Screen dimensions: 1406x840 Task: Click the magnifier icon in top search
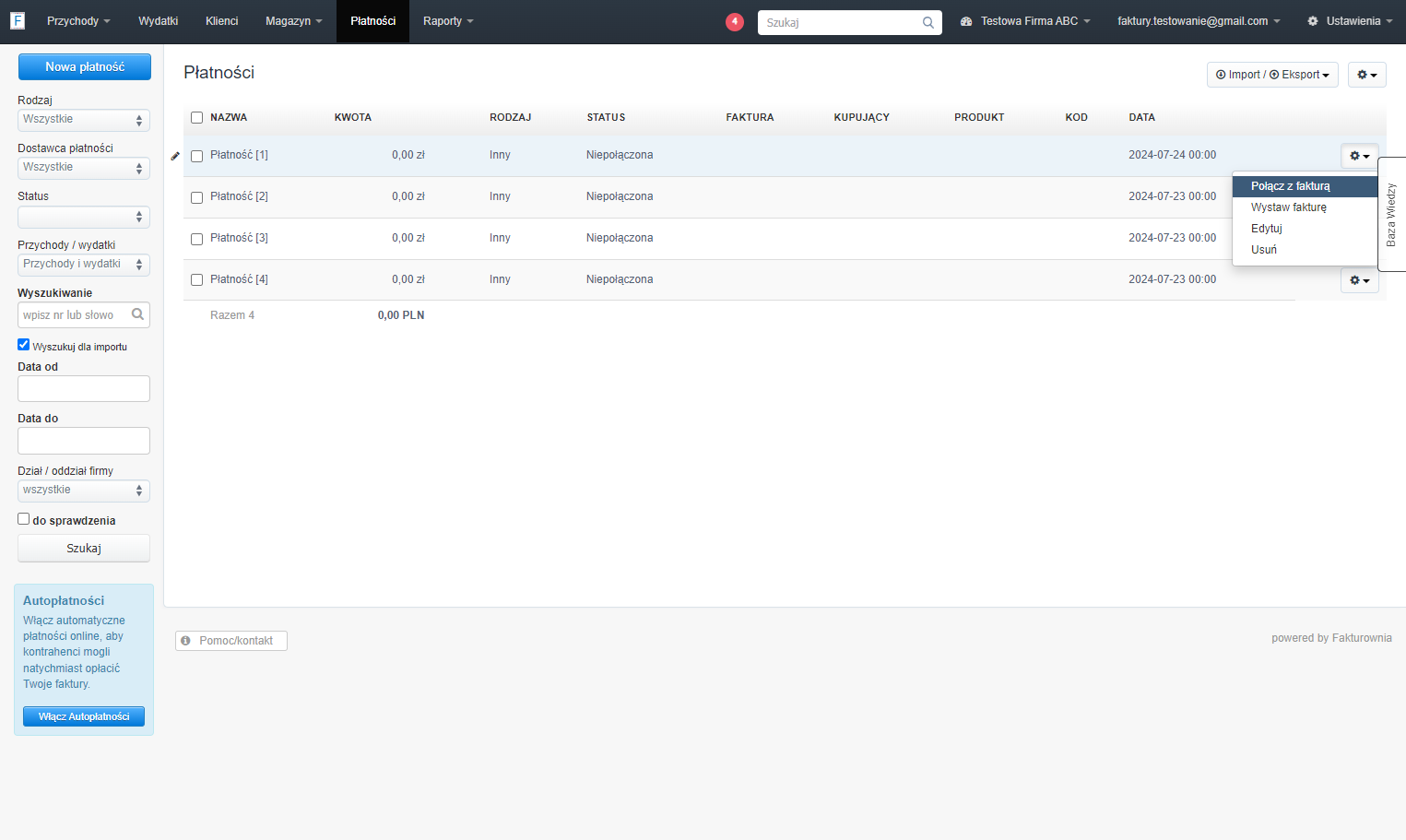928,23
